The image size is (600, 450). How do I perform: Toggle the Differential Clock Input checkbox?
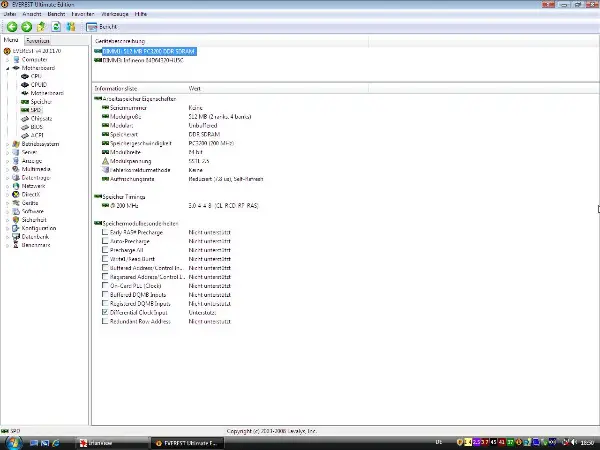(106, 312)
